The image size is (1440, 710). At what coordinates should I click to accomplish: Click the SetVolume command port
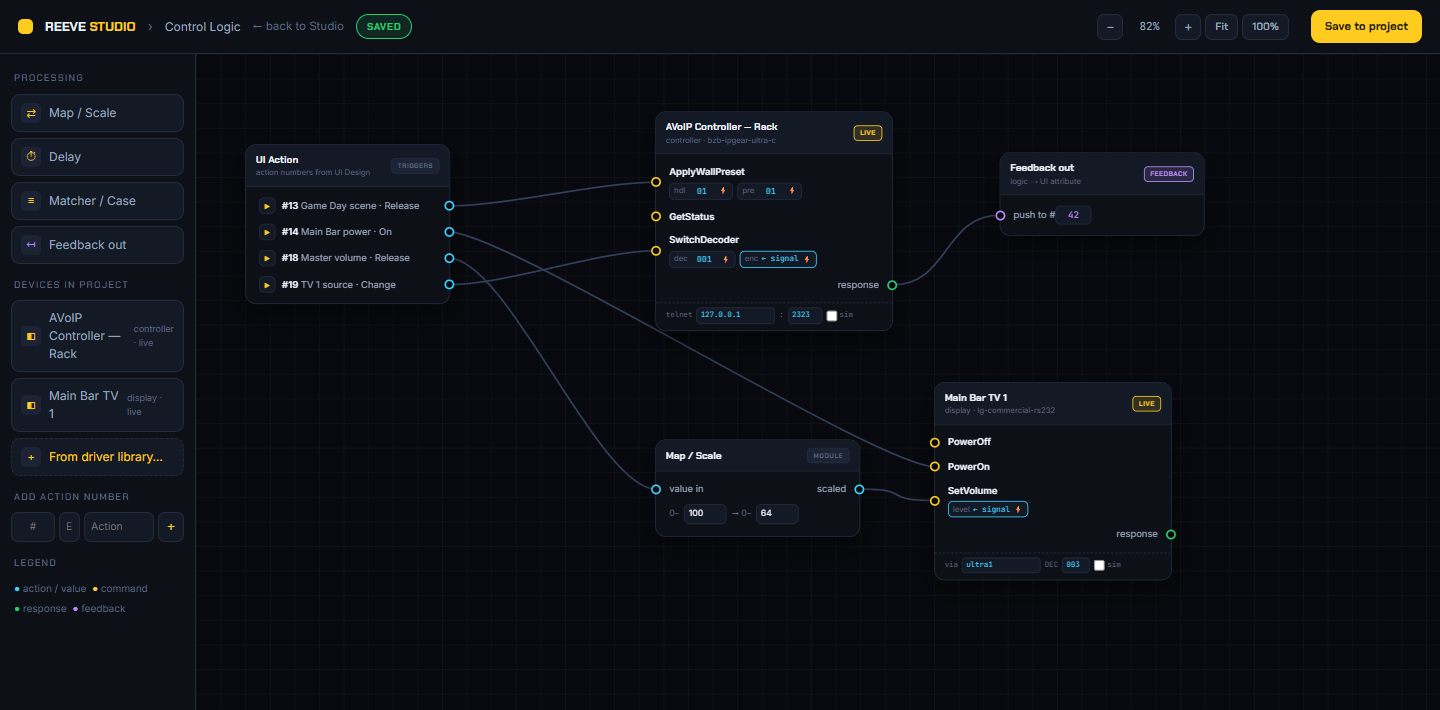935,501
